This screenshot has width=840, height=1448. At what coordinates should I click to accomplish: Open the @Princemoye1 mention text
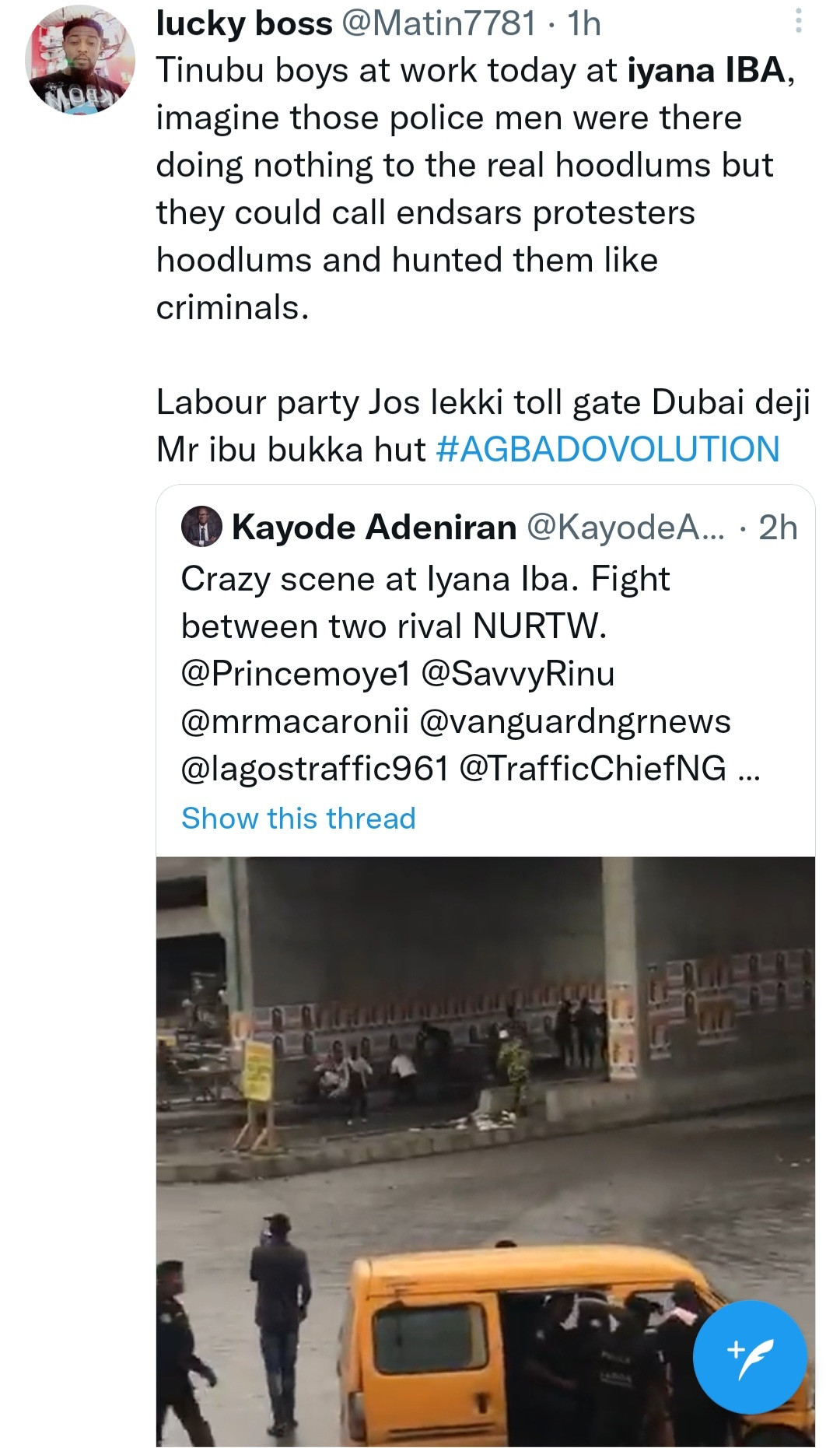295,674
